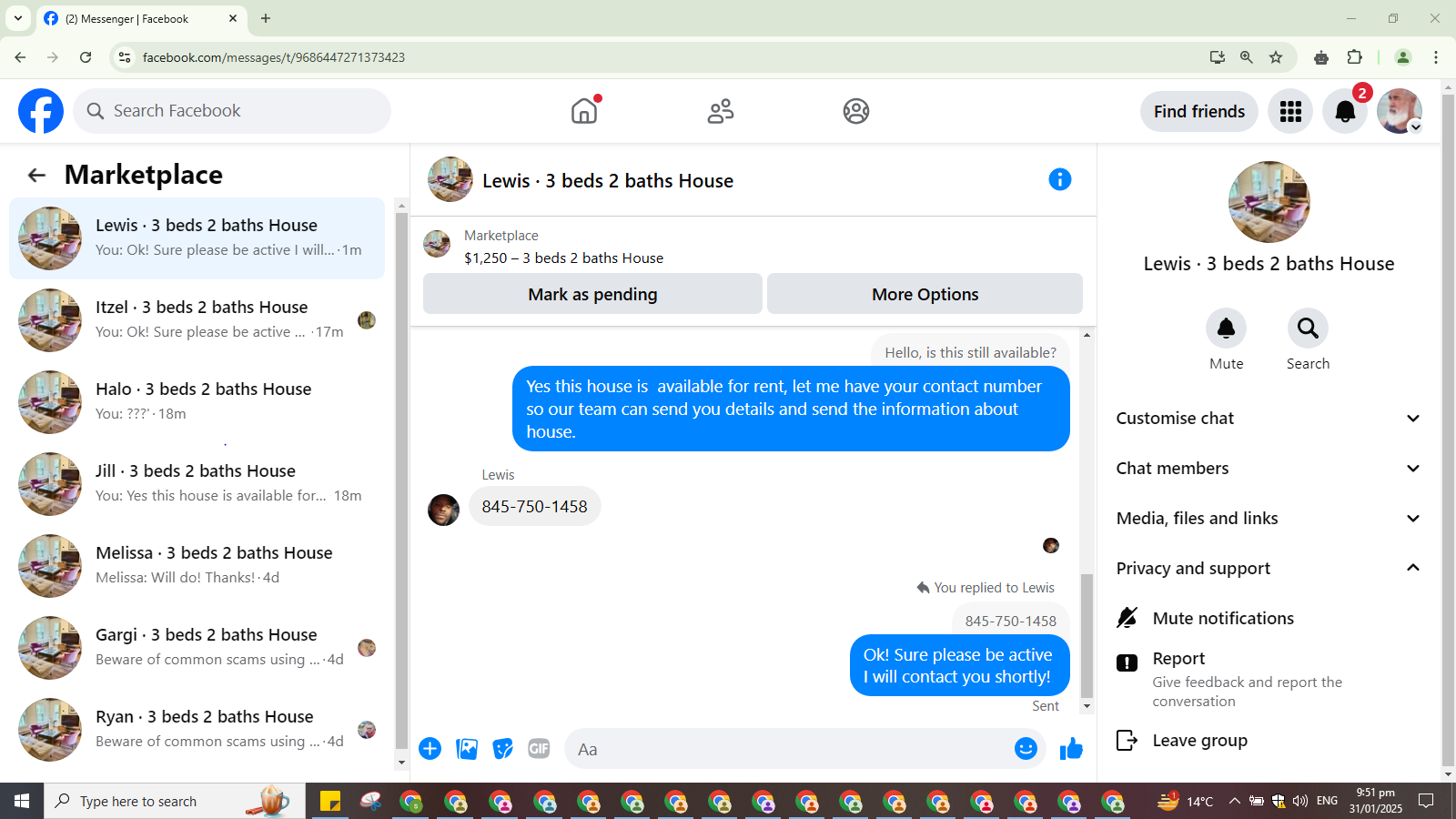This screenshot has height=819, width=1456.
Task: Collapse the Privacy and support section
Action: tap(1268, 569)
